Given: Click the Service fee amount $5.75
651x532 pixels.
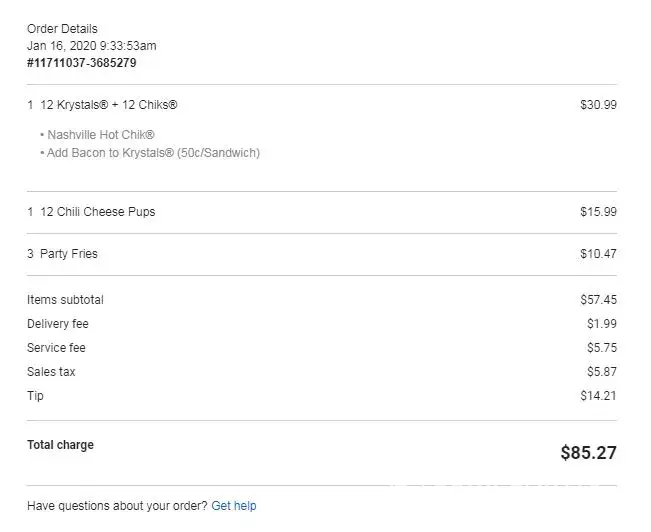Looking at the screenshot, I should tap(602, 348).
